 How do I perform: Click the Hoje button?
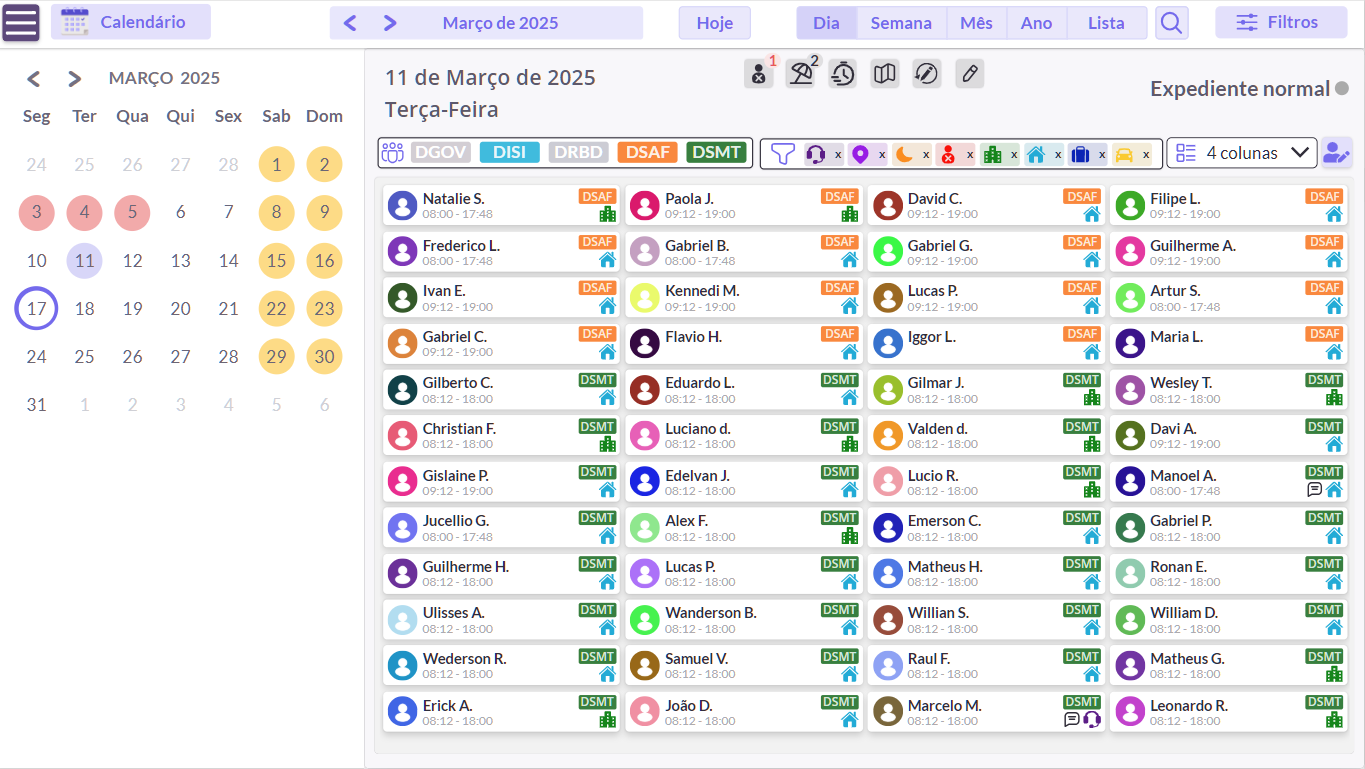click(715, 23)
